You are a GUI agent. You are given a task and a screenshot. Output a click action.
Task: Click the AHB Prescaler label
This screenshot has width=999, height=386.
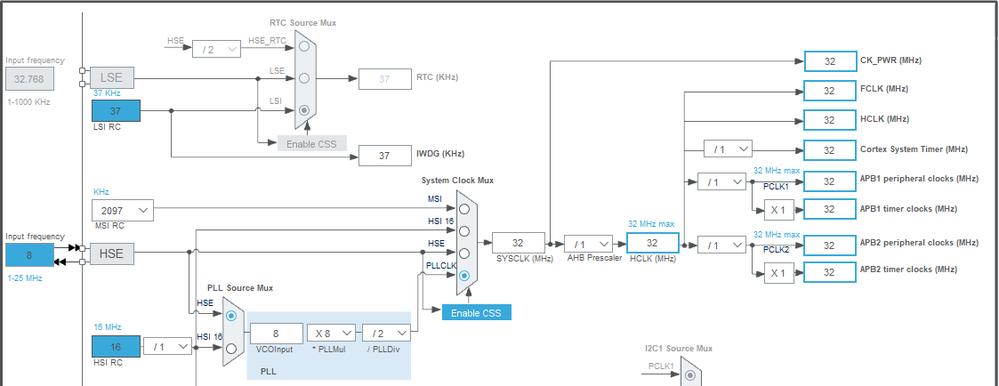pos(594,258)
